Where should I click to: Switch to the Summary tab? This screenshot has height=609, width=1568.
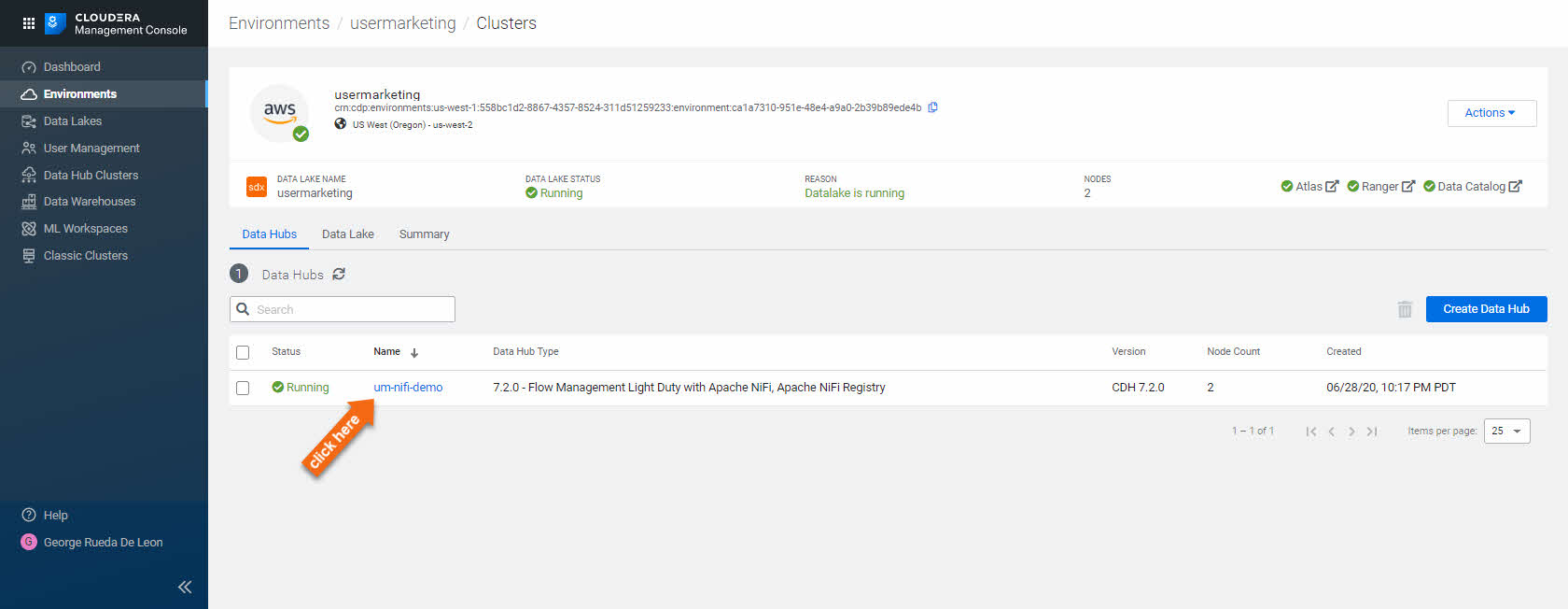click(424, 234)
